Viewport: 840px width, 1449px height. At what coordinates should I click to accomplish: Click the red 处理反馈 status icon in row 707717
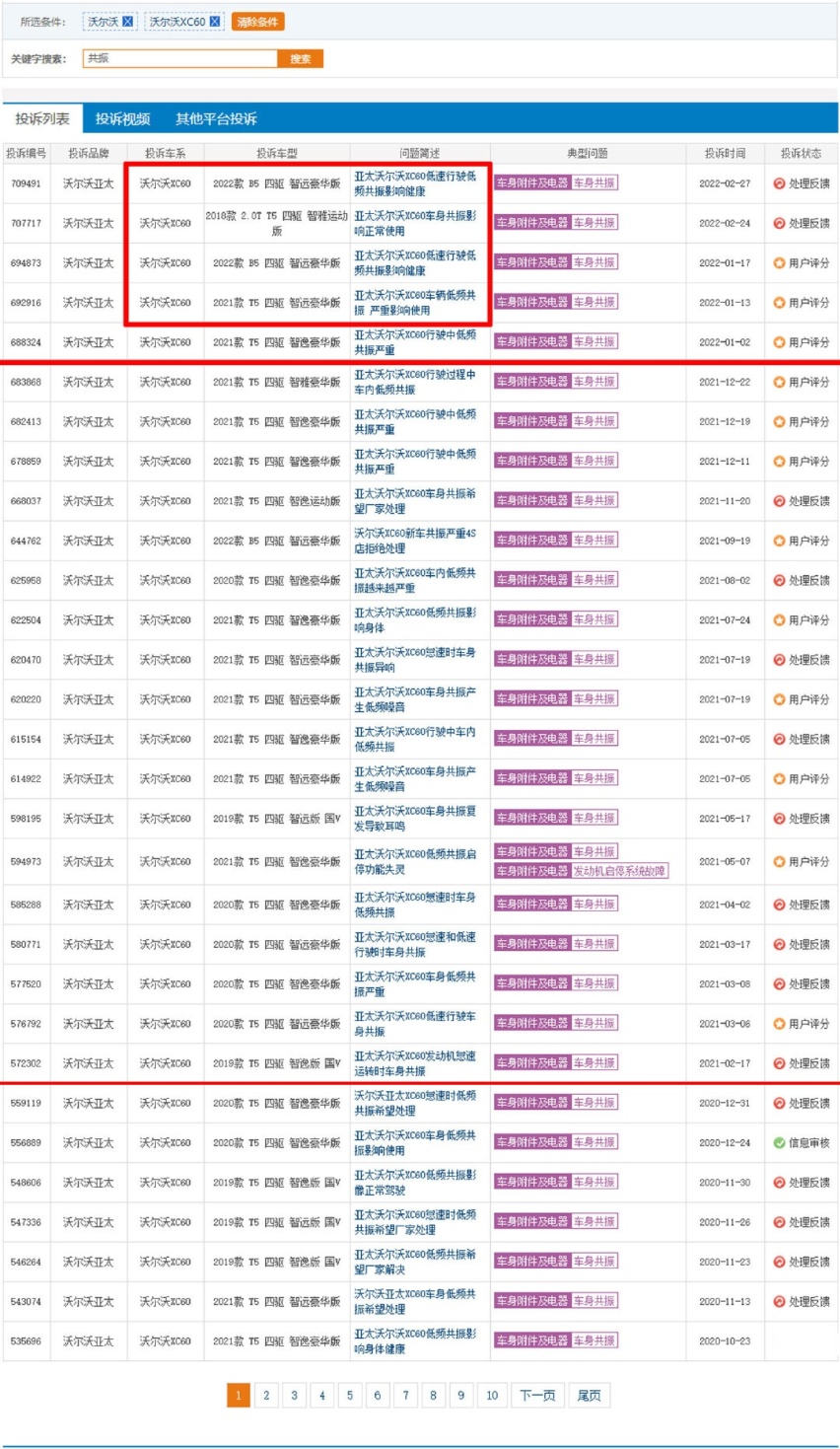(779, 224)
